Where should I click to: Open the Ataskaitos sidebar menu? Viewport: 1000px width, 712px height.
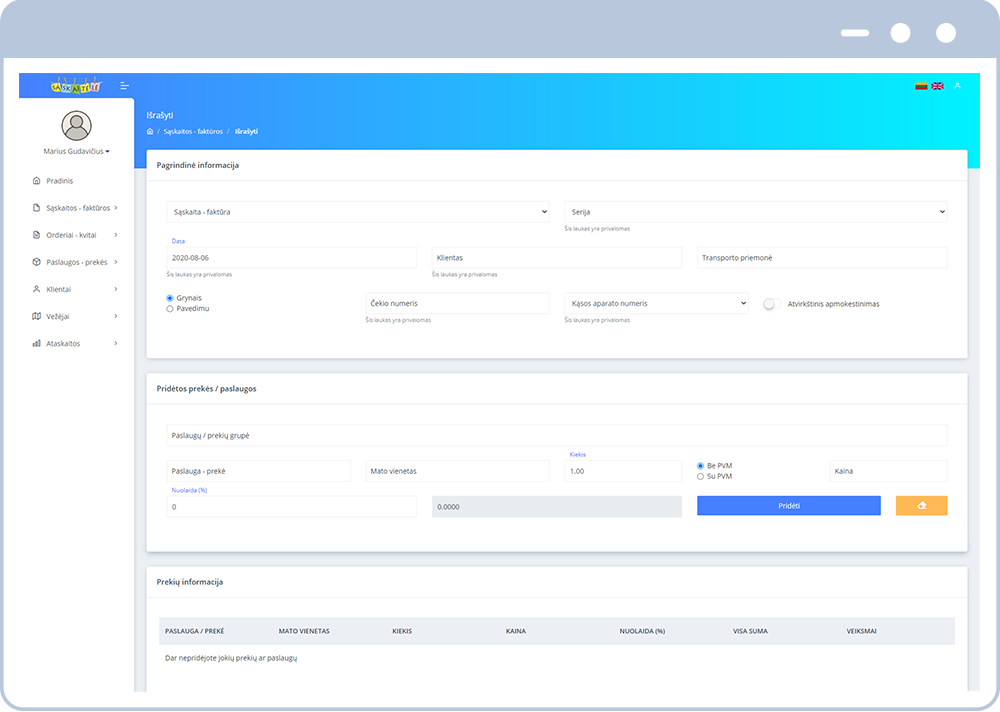pos(75,343)
